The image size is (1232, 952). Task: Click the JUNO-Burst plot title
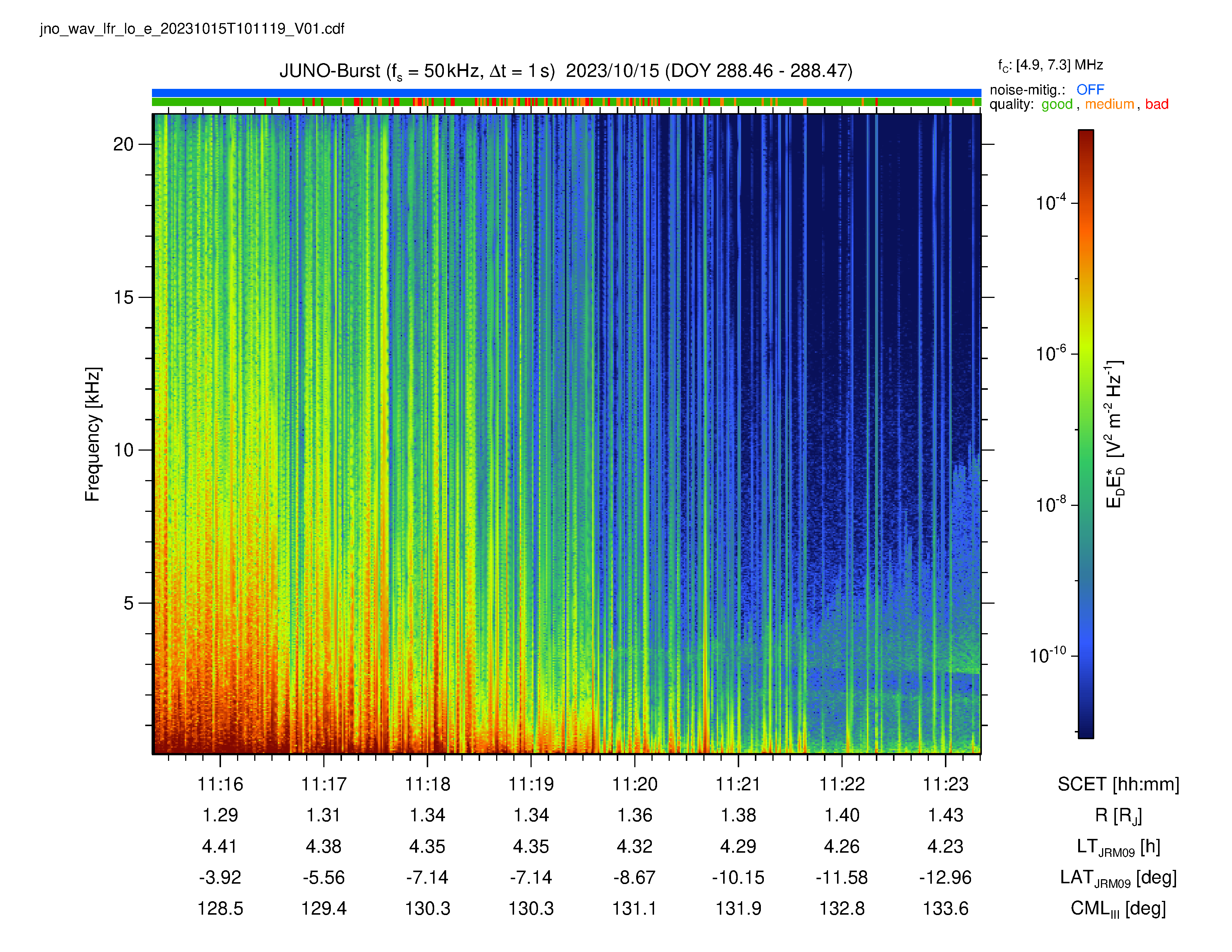click(x=566, y=72)
